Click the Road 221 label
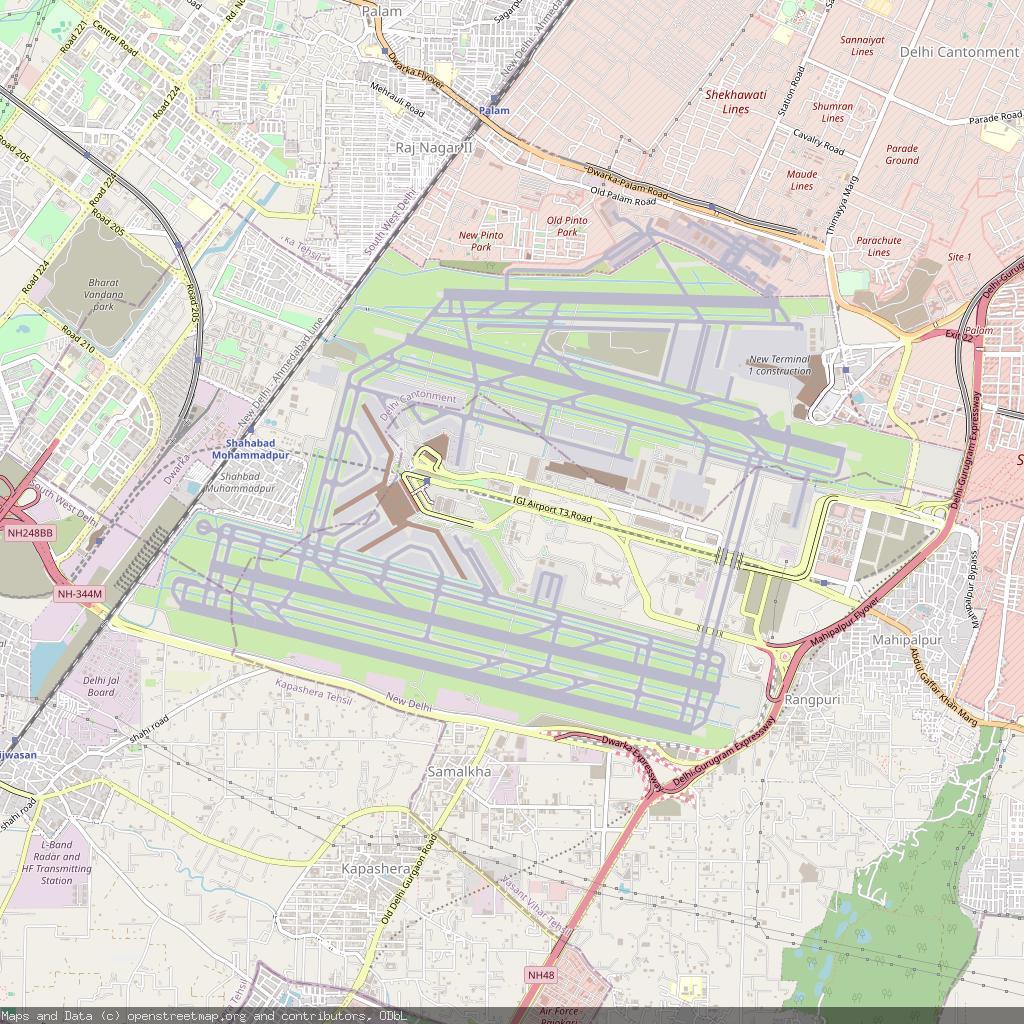This screenshot has height=1024, width=1024. coord(73,37)
